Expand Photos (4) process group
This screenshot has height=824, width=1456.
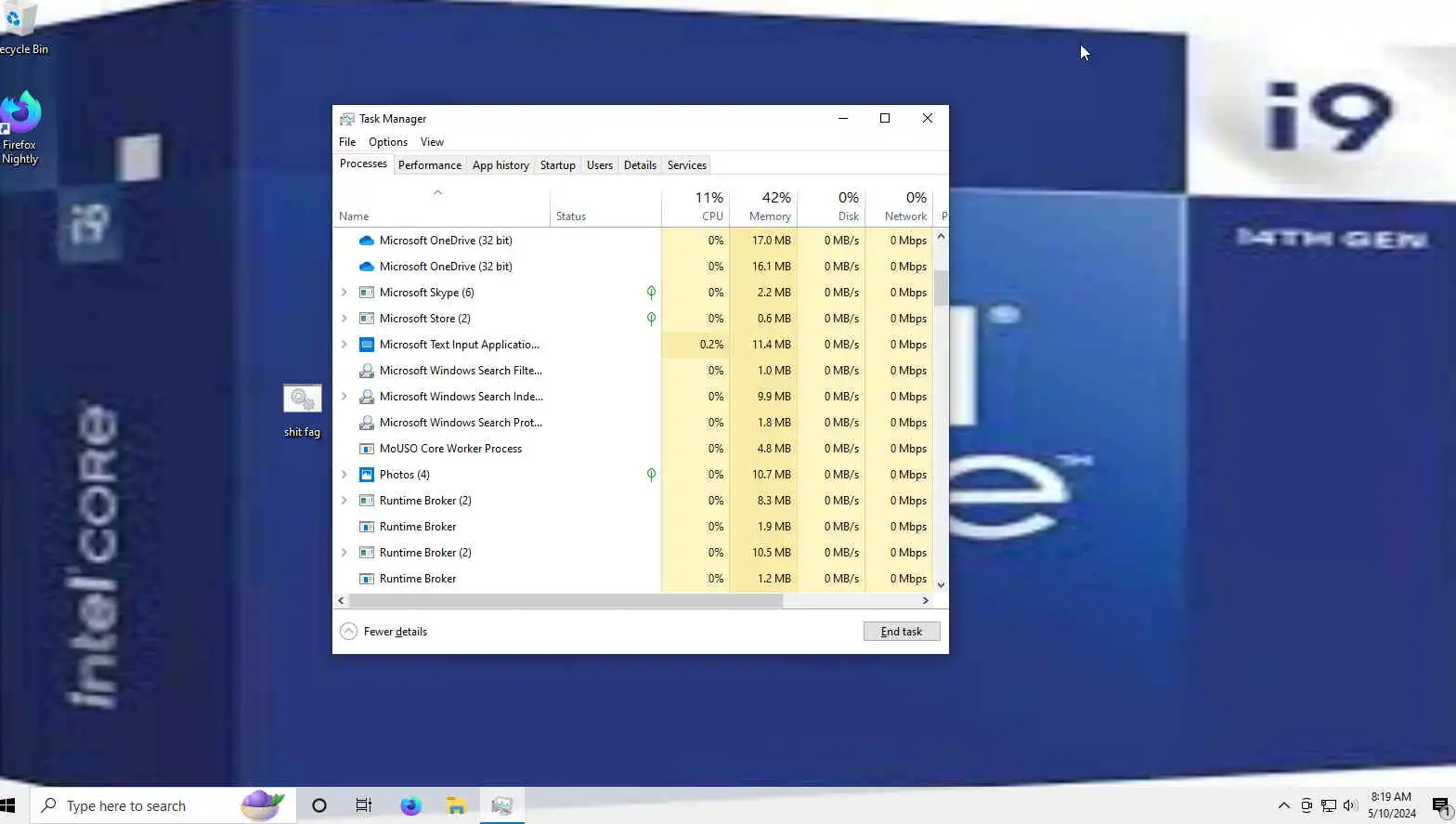point(344,475)
